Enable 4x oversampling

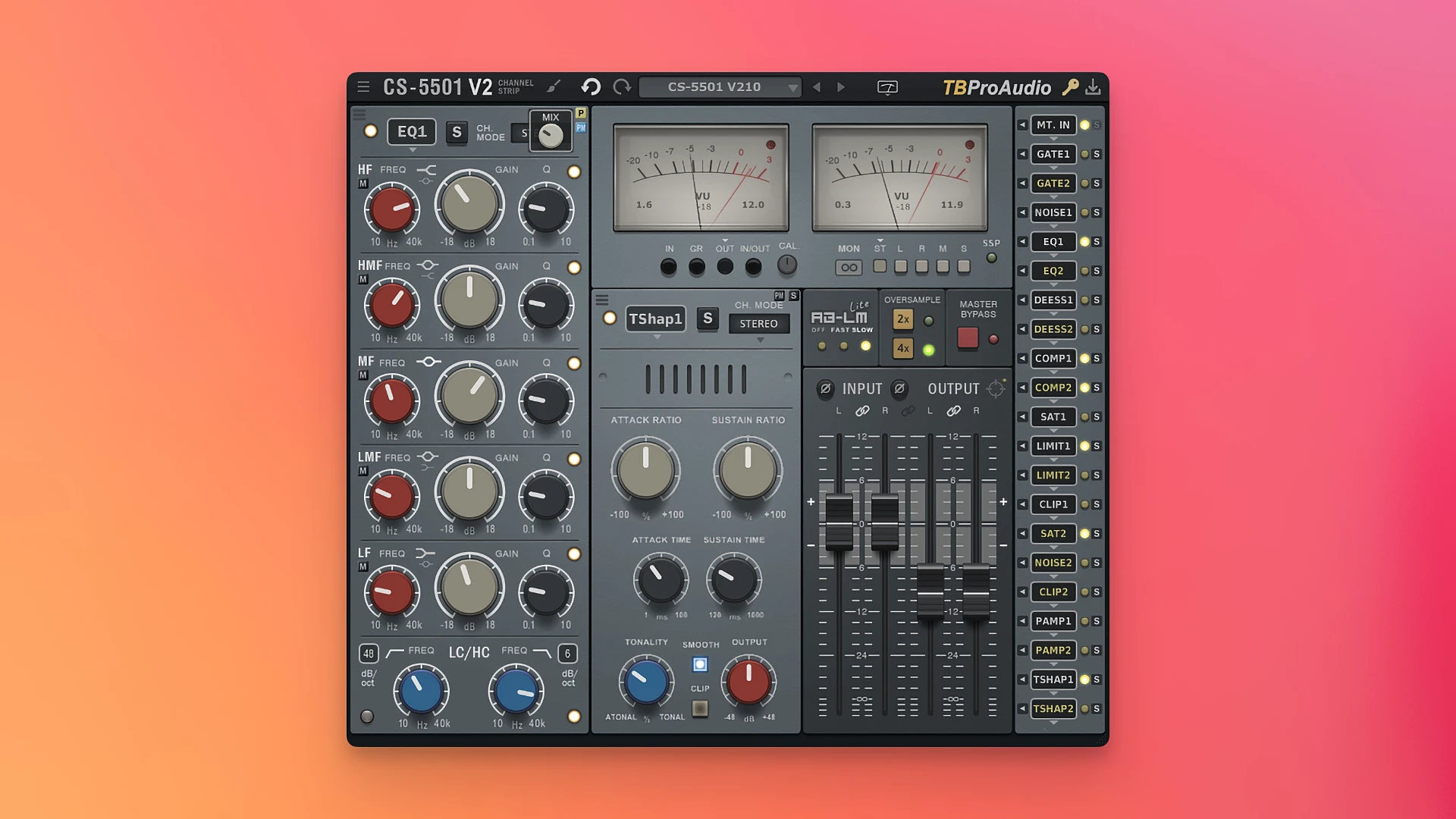click(902, 347)
